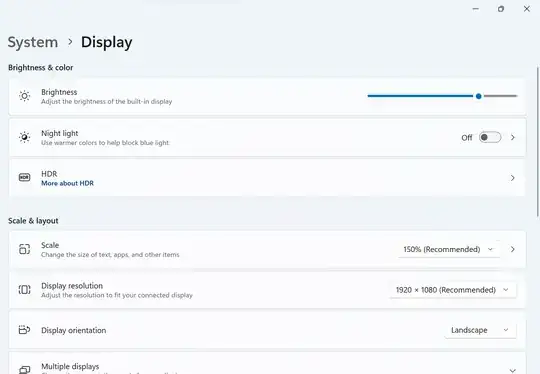
Task: Expand the Multiple displays section
Action: point(513,371)
